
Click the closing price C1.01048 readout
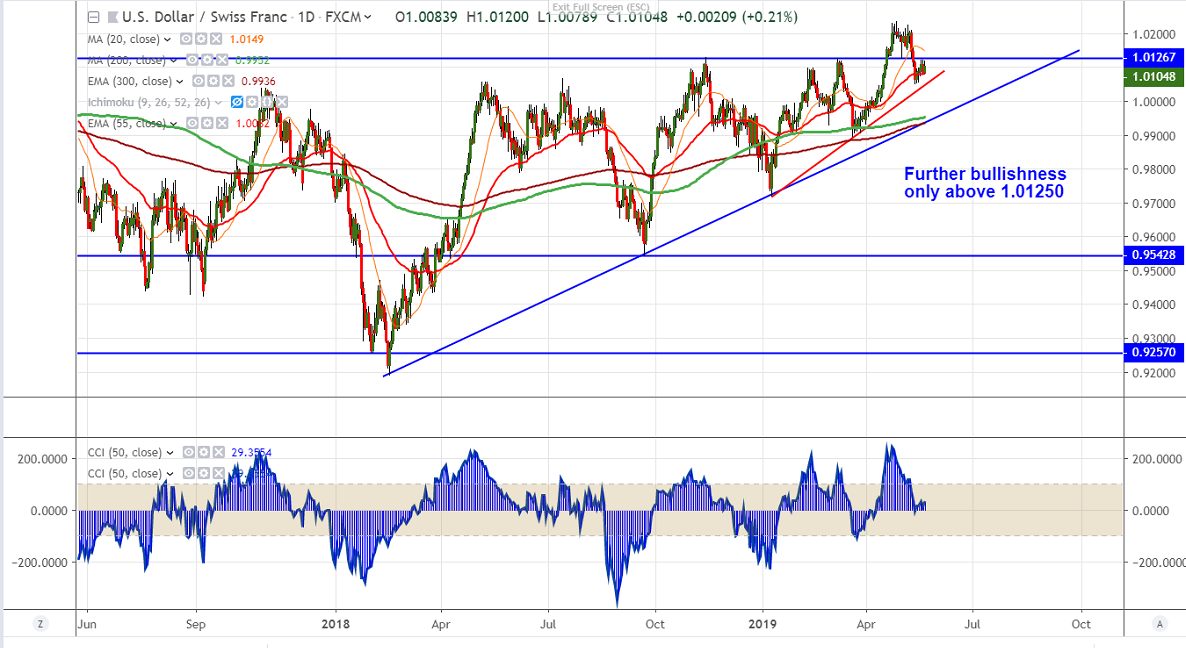click(x=636, y=17)
